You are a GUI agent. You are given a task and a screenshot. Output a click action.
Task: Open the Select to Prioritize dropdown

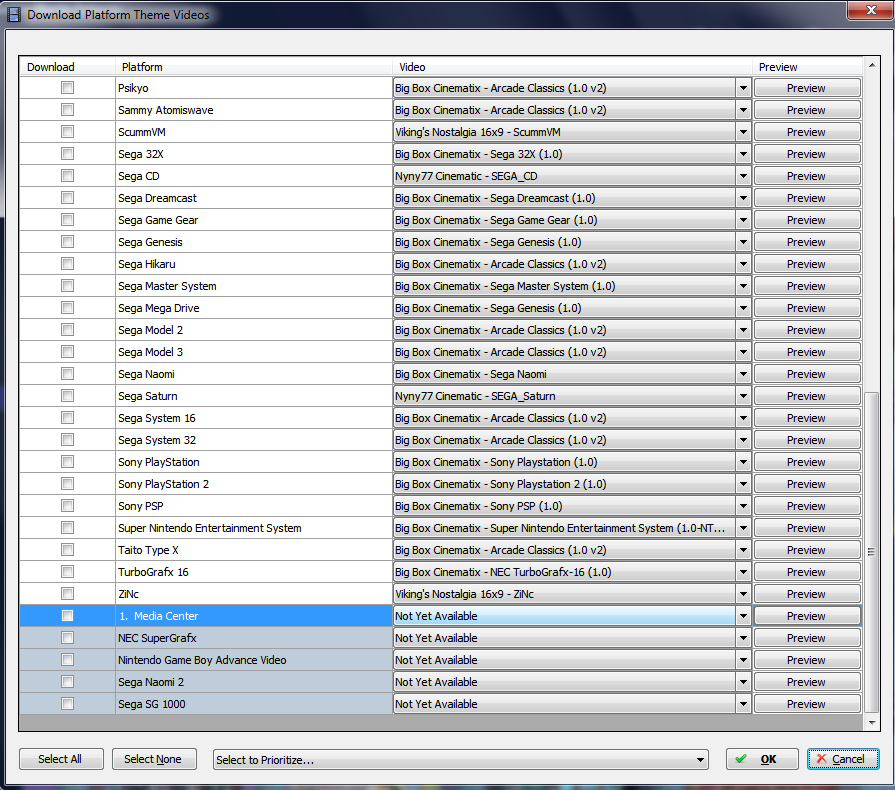pos(700,760)
